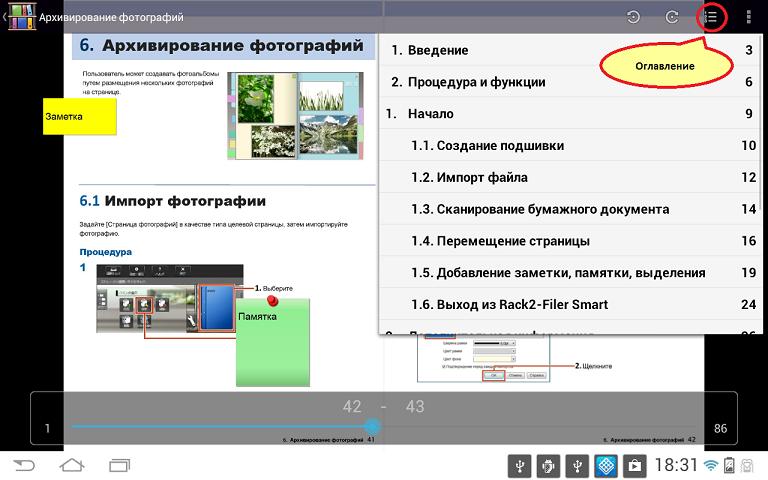This screenshot has height=480, width=768.
Task: Tap last page number 86 on slider
Action: 720,429
